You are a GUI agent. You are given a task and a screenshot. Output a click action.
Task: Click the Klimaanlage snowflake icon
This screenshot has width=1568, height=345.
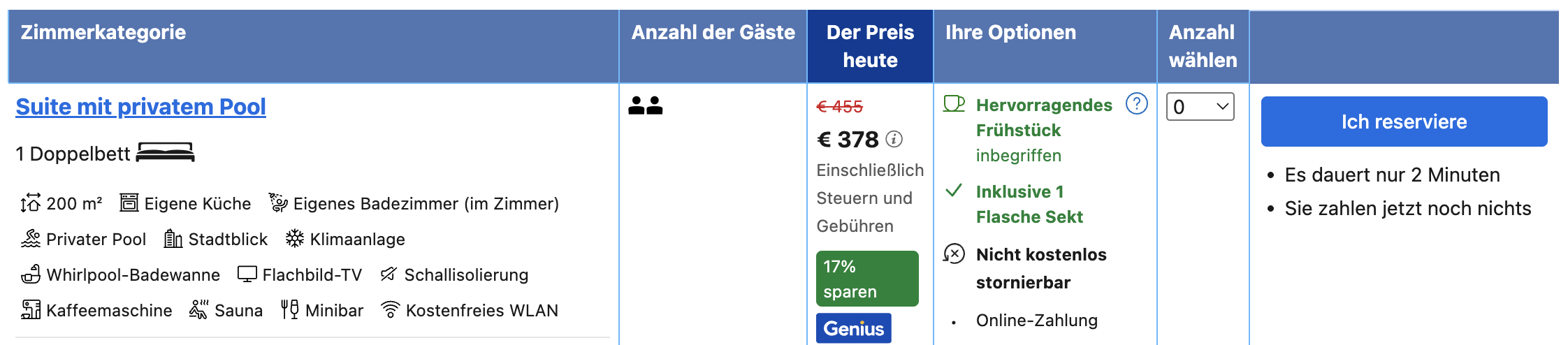pos(294,239)
